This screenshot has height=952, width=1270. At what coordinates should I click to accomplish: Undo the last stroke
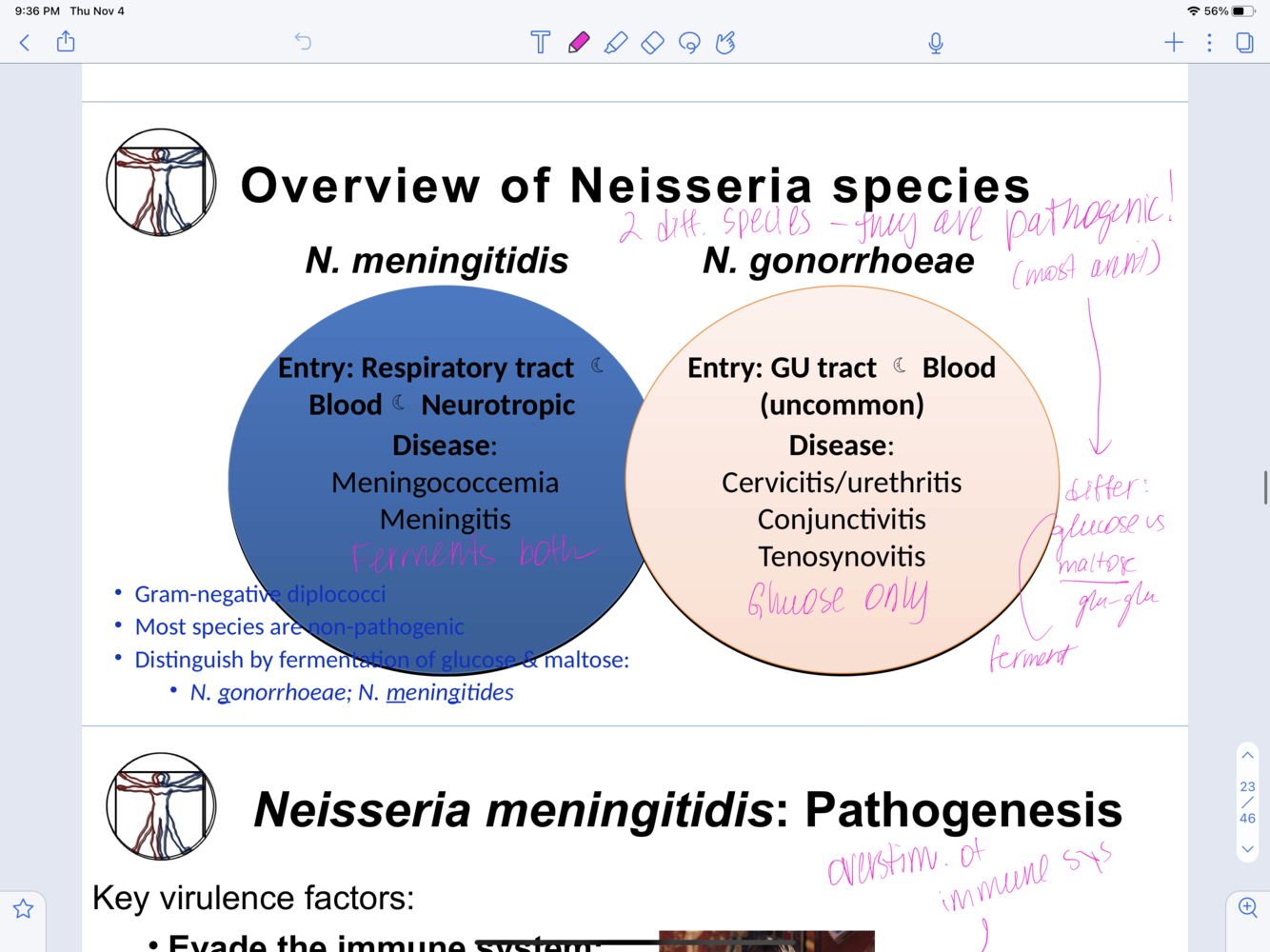tap(303, 42)
